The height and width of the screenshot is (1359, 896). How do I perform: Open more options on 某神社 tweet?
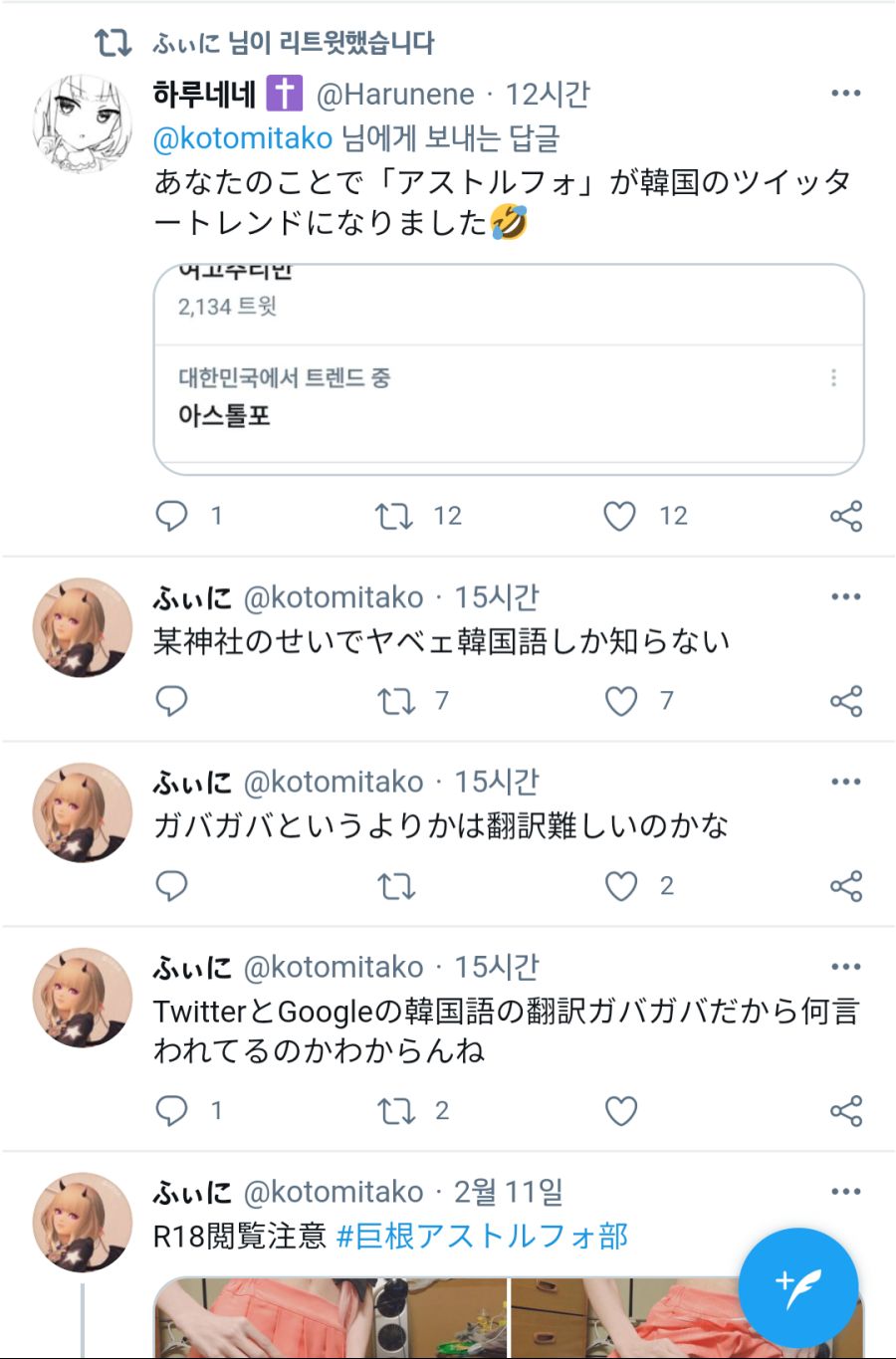point(845,597)
